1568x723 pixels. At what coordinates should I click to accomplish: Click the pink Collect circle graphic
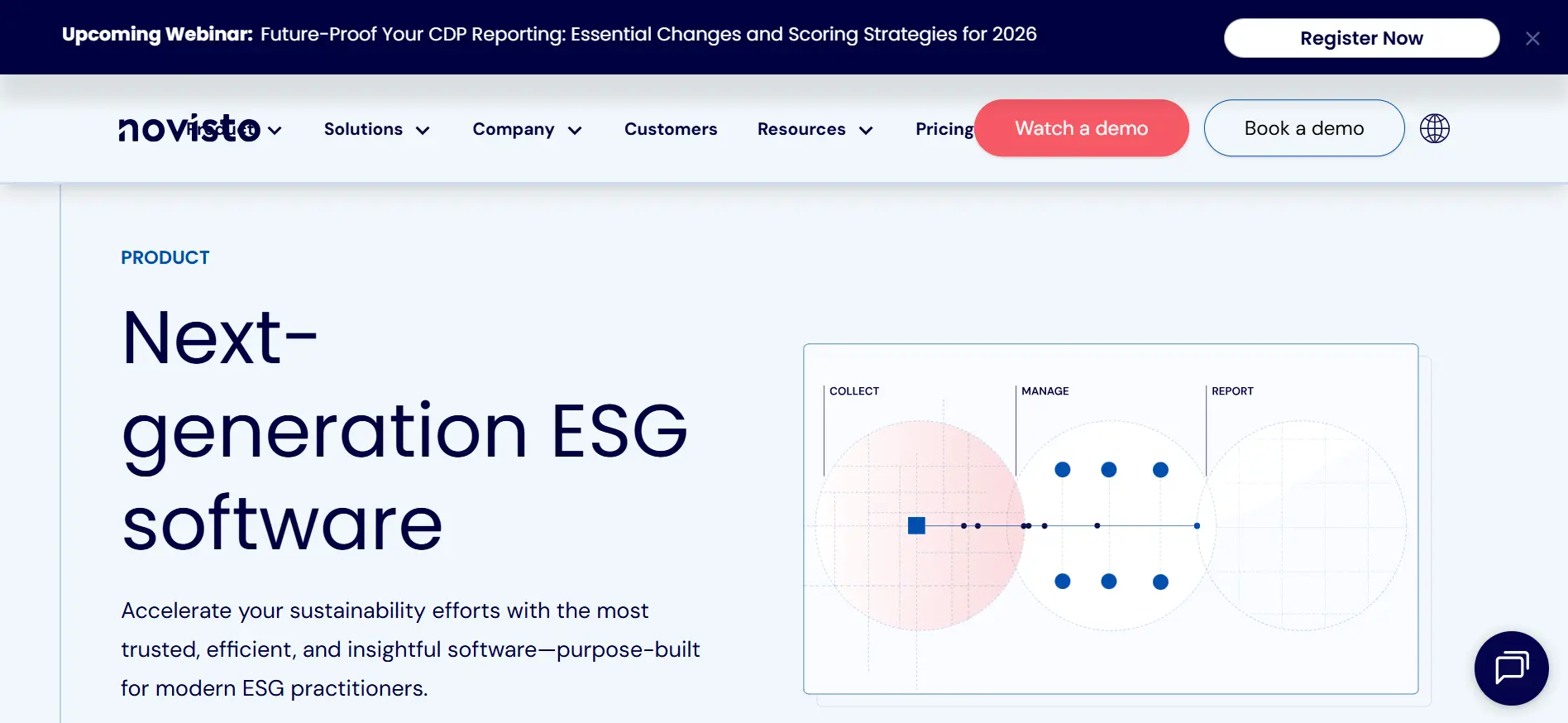[920, 525]
